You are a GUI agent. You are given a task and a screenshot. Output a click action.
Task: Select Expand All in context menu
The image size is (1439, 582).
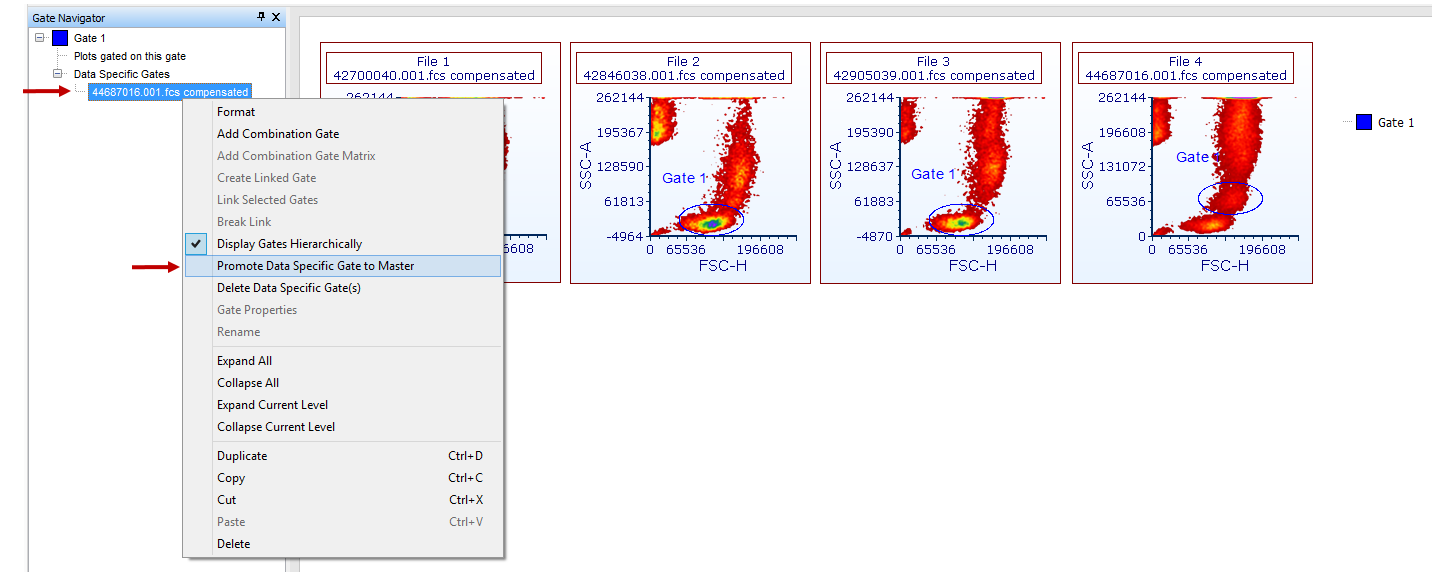pos(244,361)
